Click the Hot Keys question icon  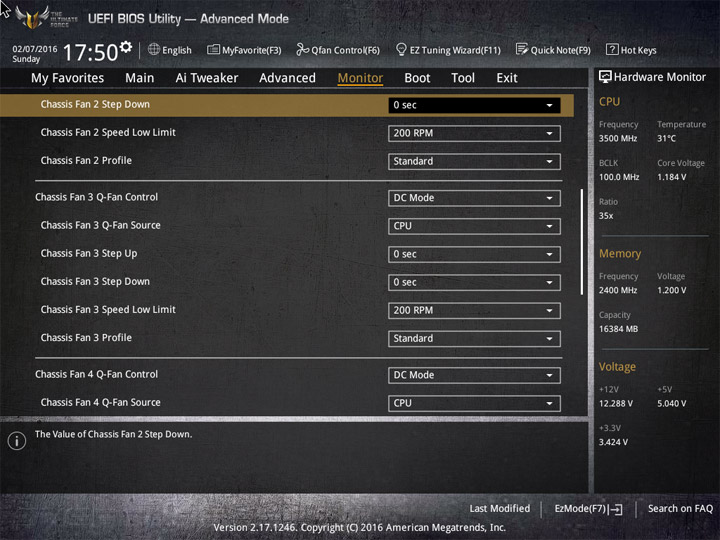[x=612, y=49]
